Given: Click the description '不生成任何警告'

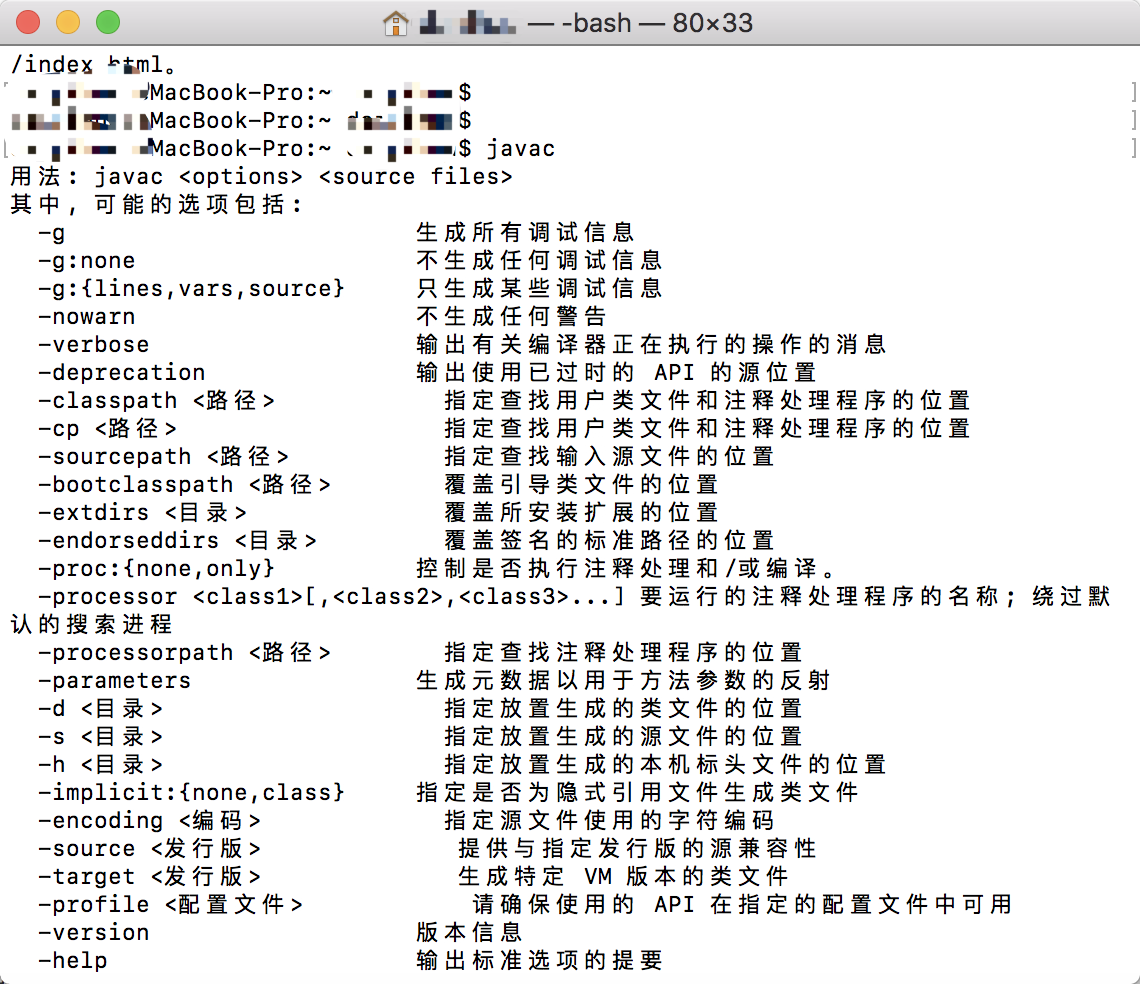Looking at the screenshot, I should click(x=511, y=316).
